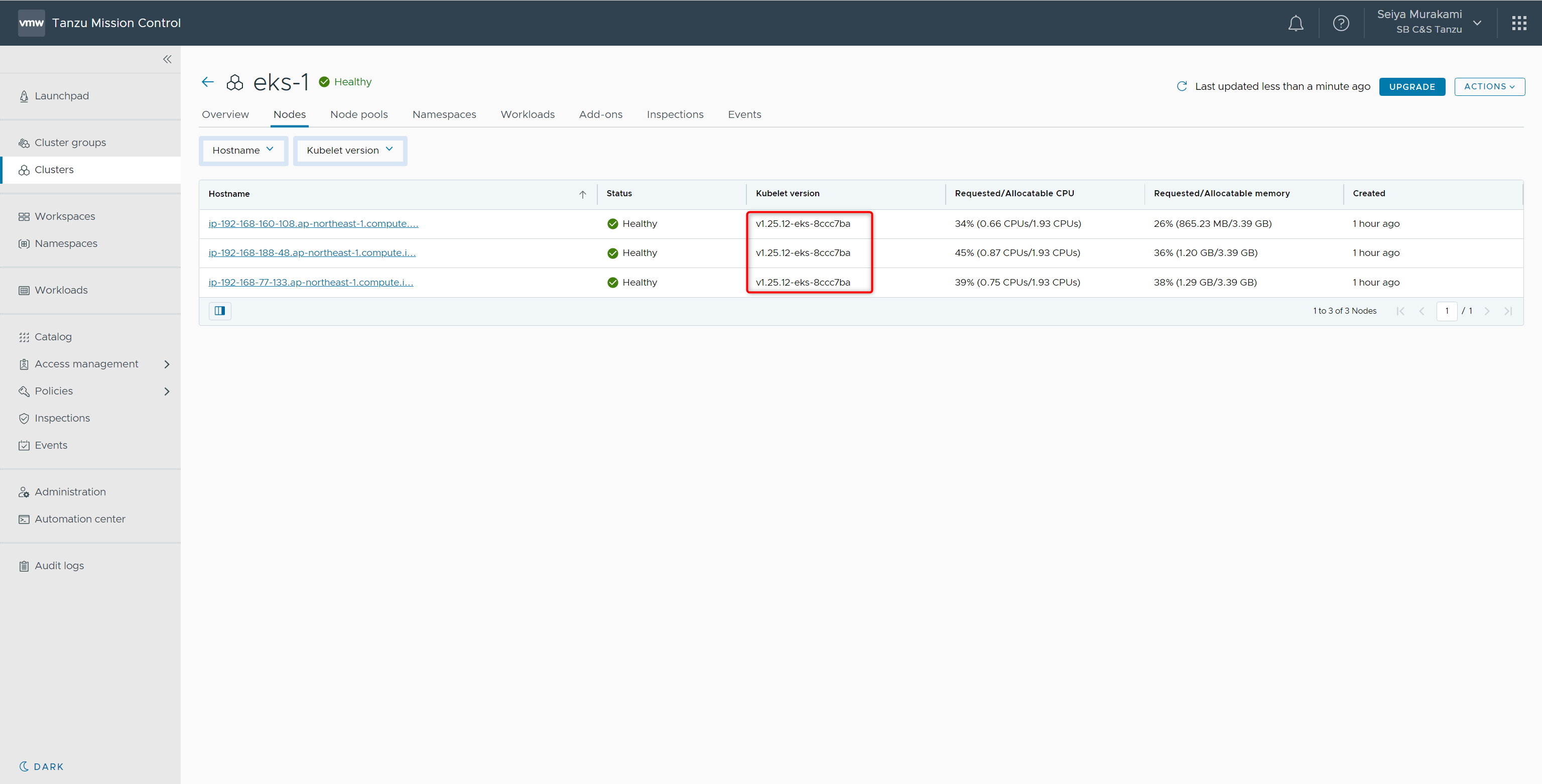Viewport: 1542px width, 784px height.
Task: Open the VMware apps grid icon
Action: point(1518,24)
